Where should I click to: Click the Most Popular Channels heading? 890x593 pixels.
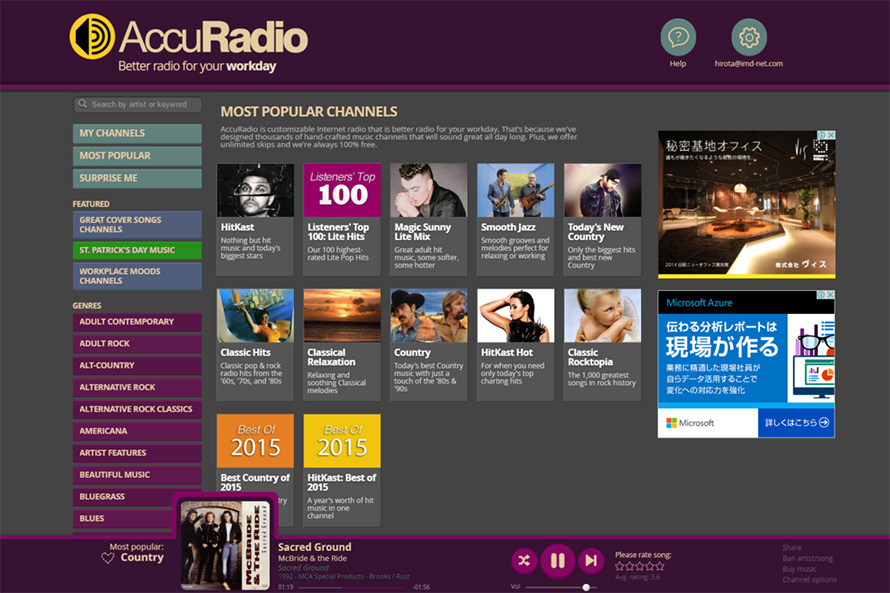[309, 111]
